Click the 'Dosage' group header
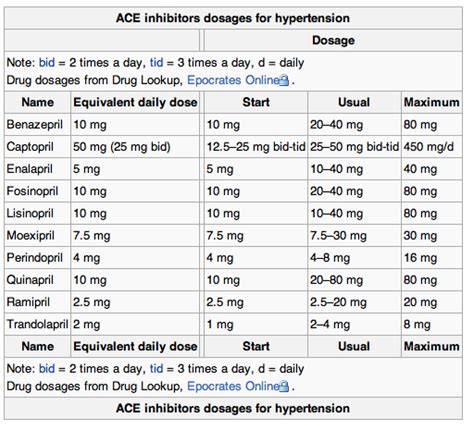Image resolution: width=474 pixels, height=430 pixels. click(x=333, y=40)
